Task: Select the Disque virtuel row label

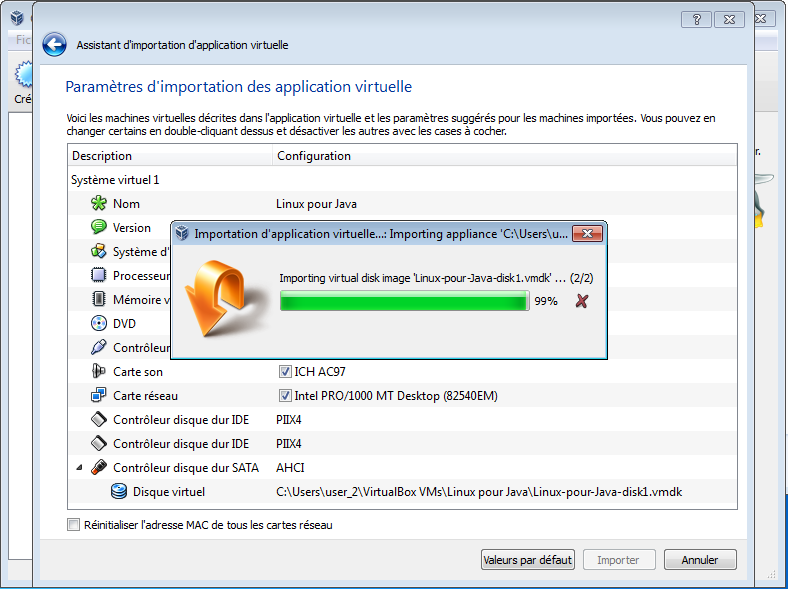Action: point(169,492)
